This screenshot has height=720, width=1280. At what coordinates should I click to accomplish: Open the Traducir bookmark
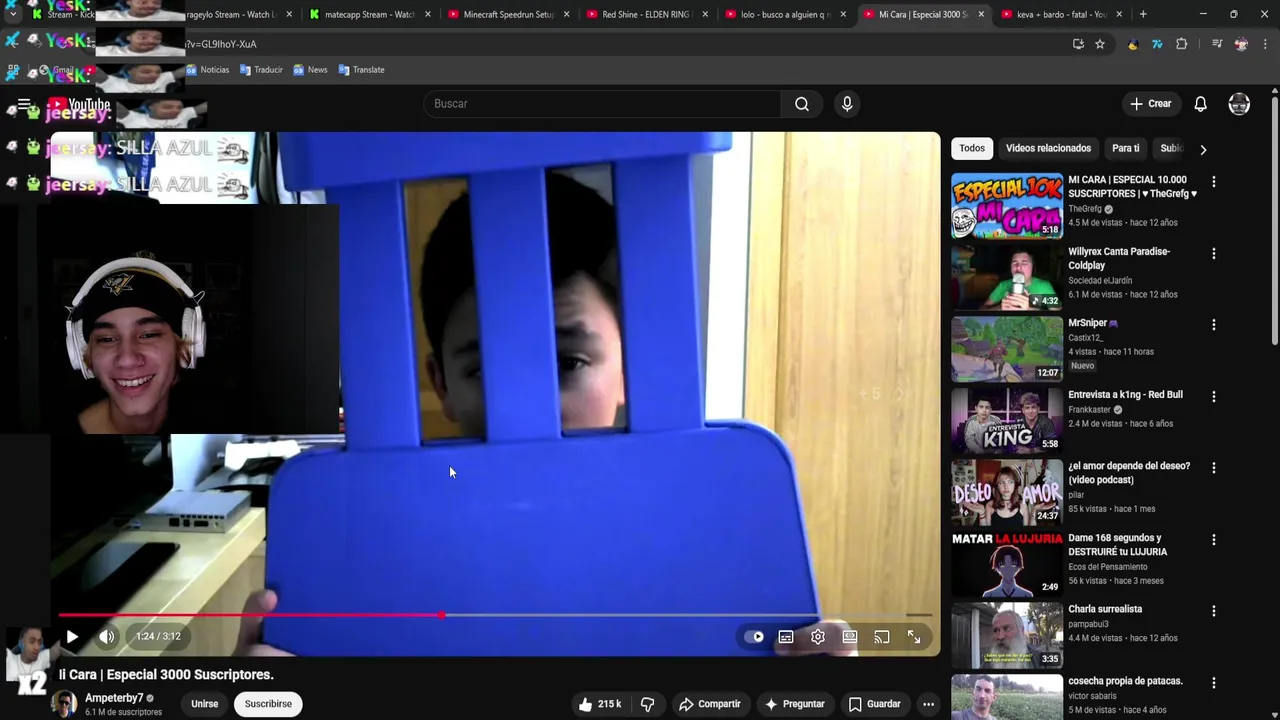tap(261, 70)
